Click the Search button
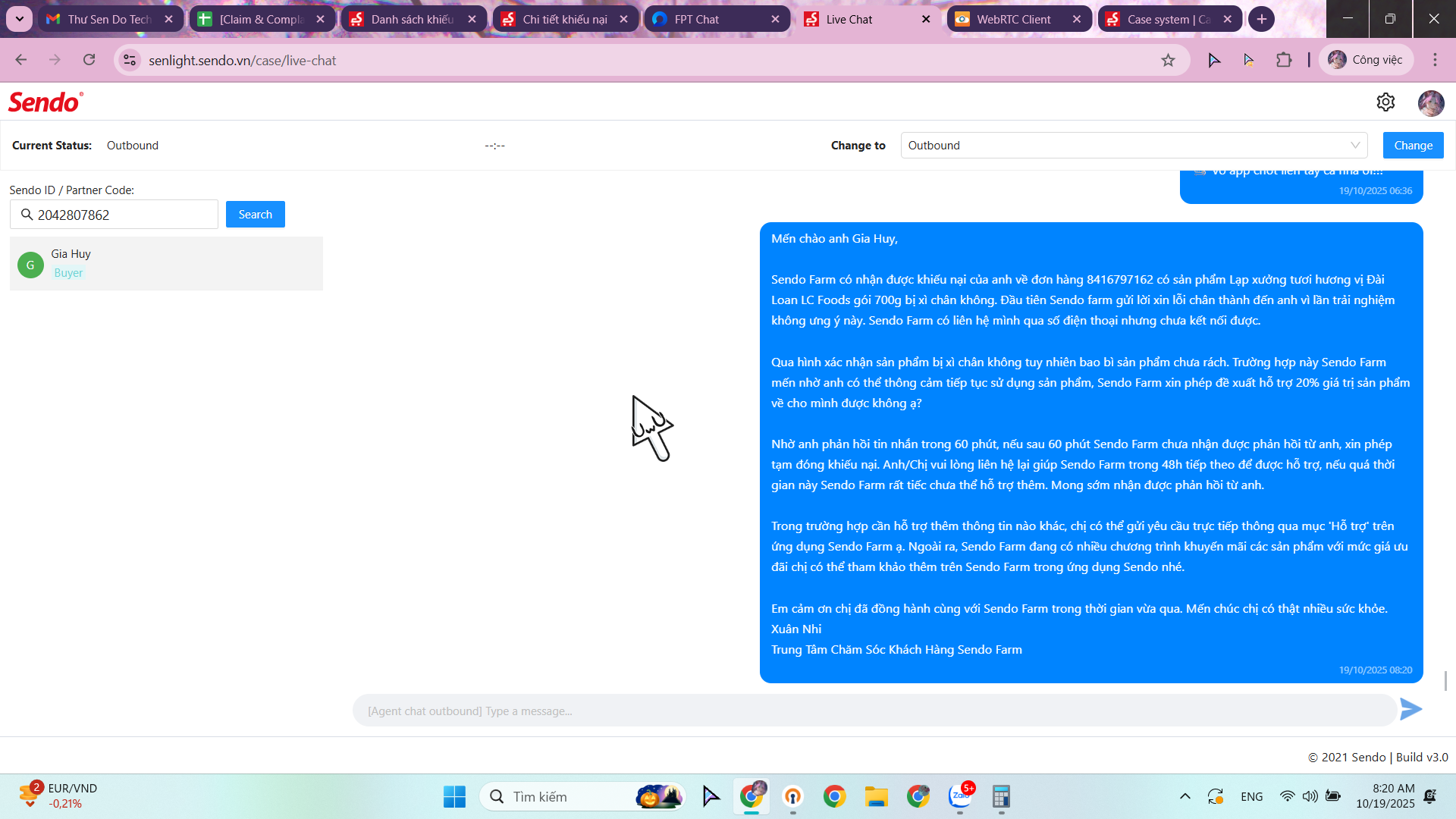 click(255, 215)
